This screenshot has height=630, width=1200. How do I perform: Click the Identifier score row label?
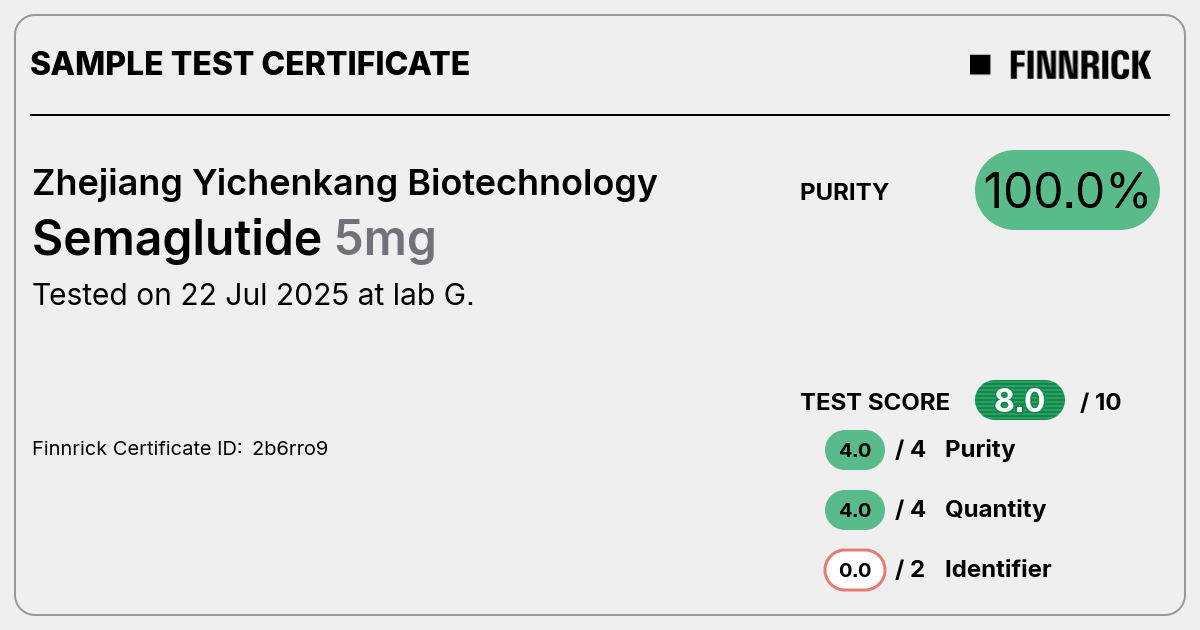tap(998, 569)
